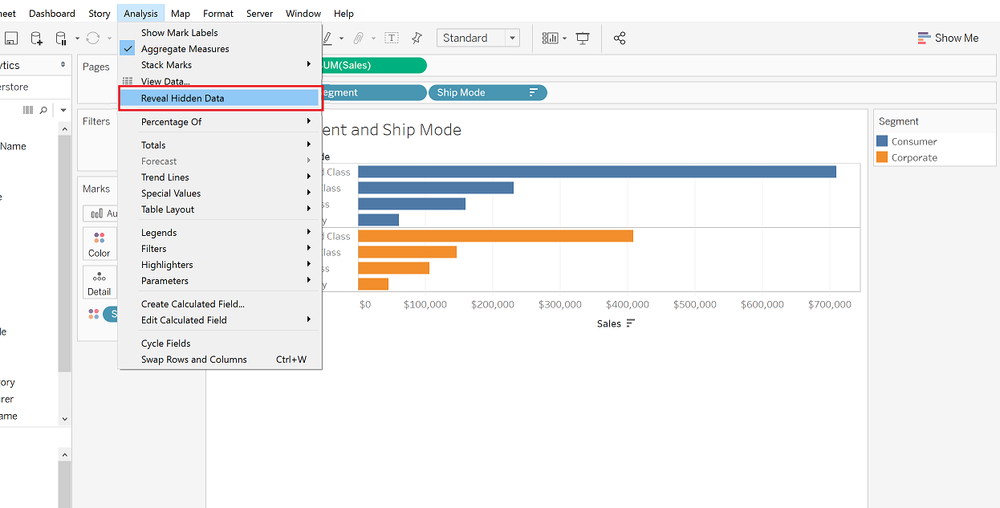Select Swap Rows and Columns
The width and height of the screenshot is (1000, 508).
[x=220, y=359]
